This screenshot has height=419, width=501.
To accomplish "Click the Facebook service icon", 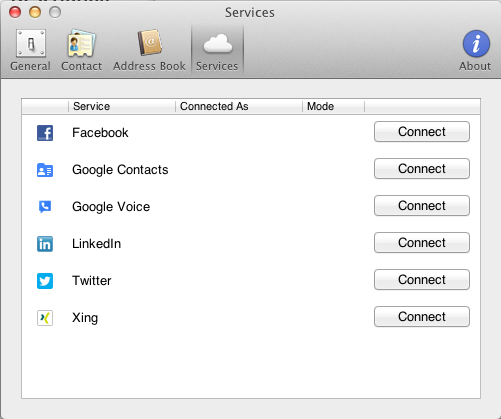I will (45, 133).
